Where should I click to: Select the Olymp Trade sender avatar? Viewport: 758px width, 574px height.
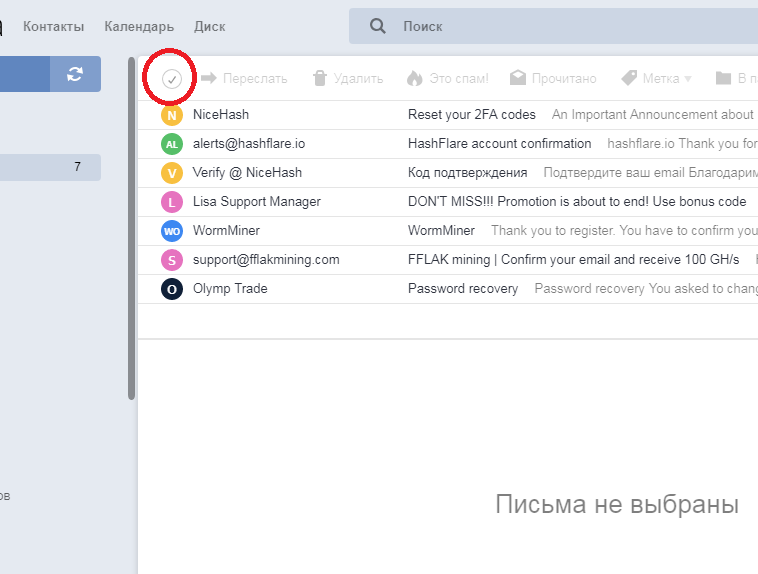(x=172, y=289)
